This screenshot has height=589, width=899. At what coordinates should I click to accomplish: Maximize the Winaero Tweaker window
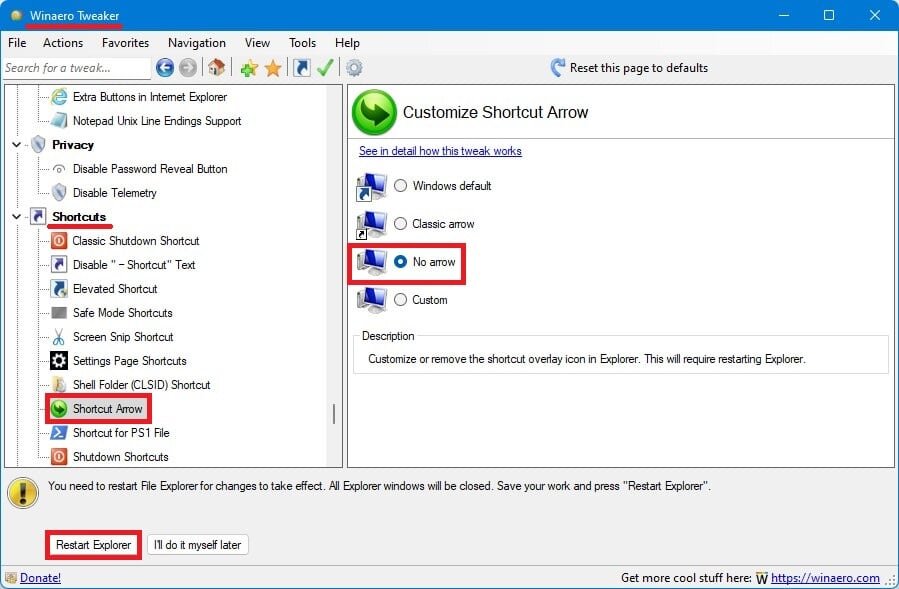[x=828, y=15]
